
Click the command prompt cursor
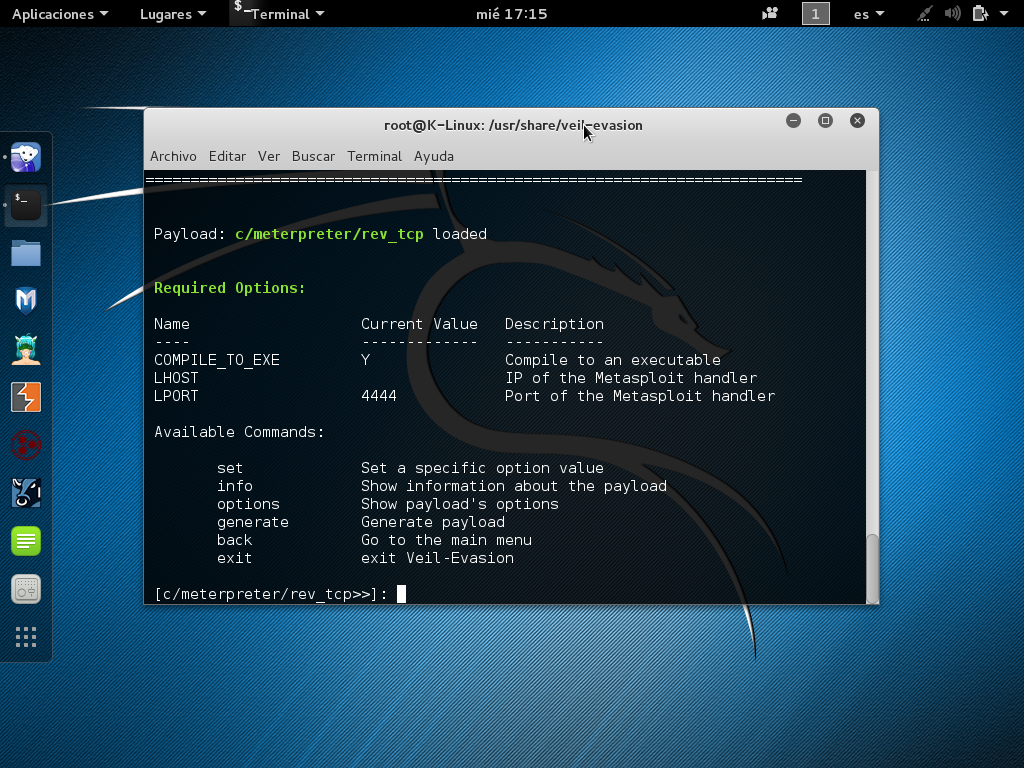point(402,594)
